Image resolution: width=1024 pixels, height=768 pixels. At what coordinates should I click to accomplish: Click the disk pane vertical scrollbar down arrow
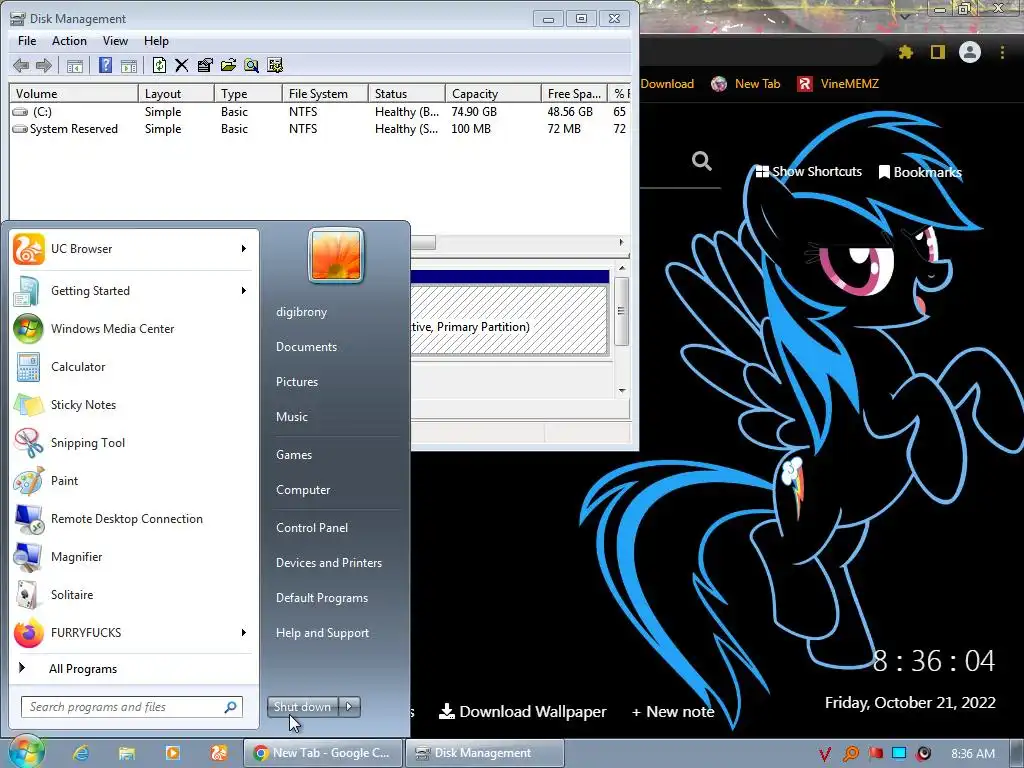622,391
